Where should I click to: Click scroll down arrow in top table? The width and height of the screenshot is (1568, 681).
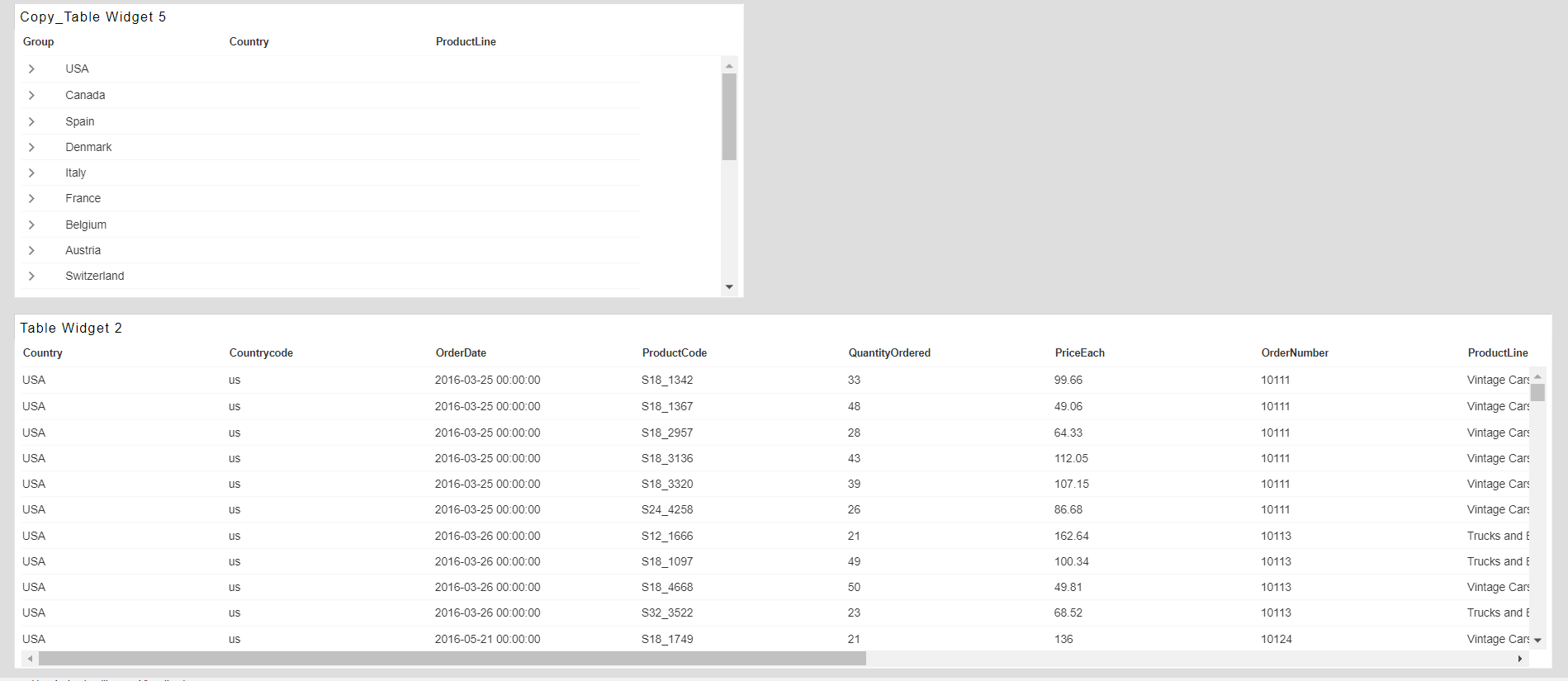click(x=729, y=287)
